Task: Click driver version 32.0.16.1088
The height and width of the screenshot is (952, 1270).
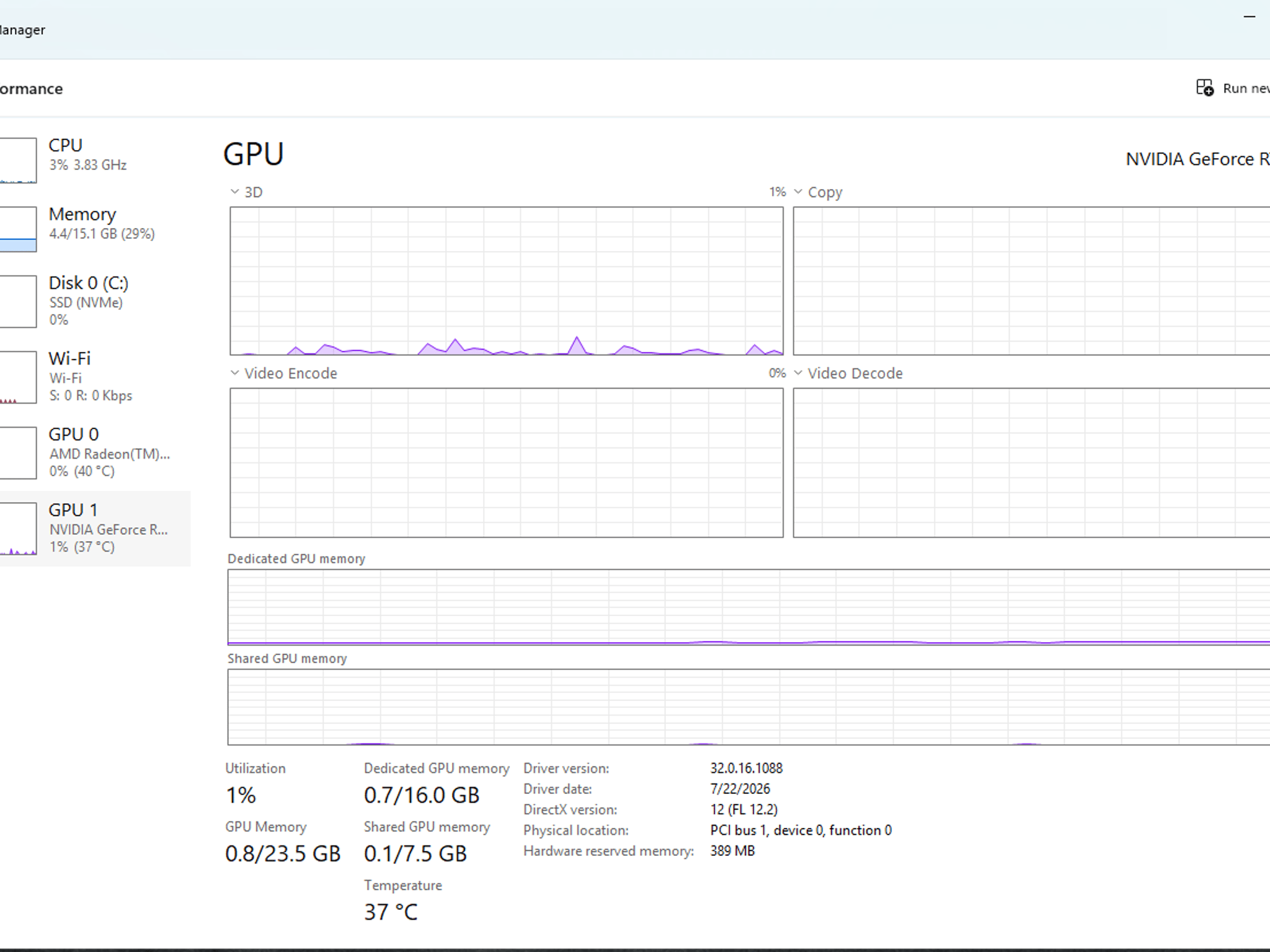Action: tap(746, 769)
